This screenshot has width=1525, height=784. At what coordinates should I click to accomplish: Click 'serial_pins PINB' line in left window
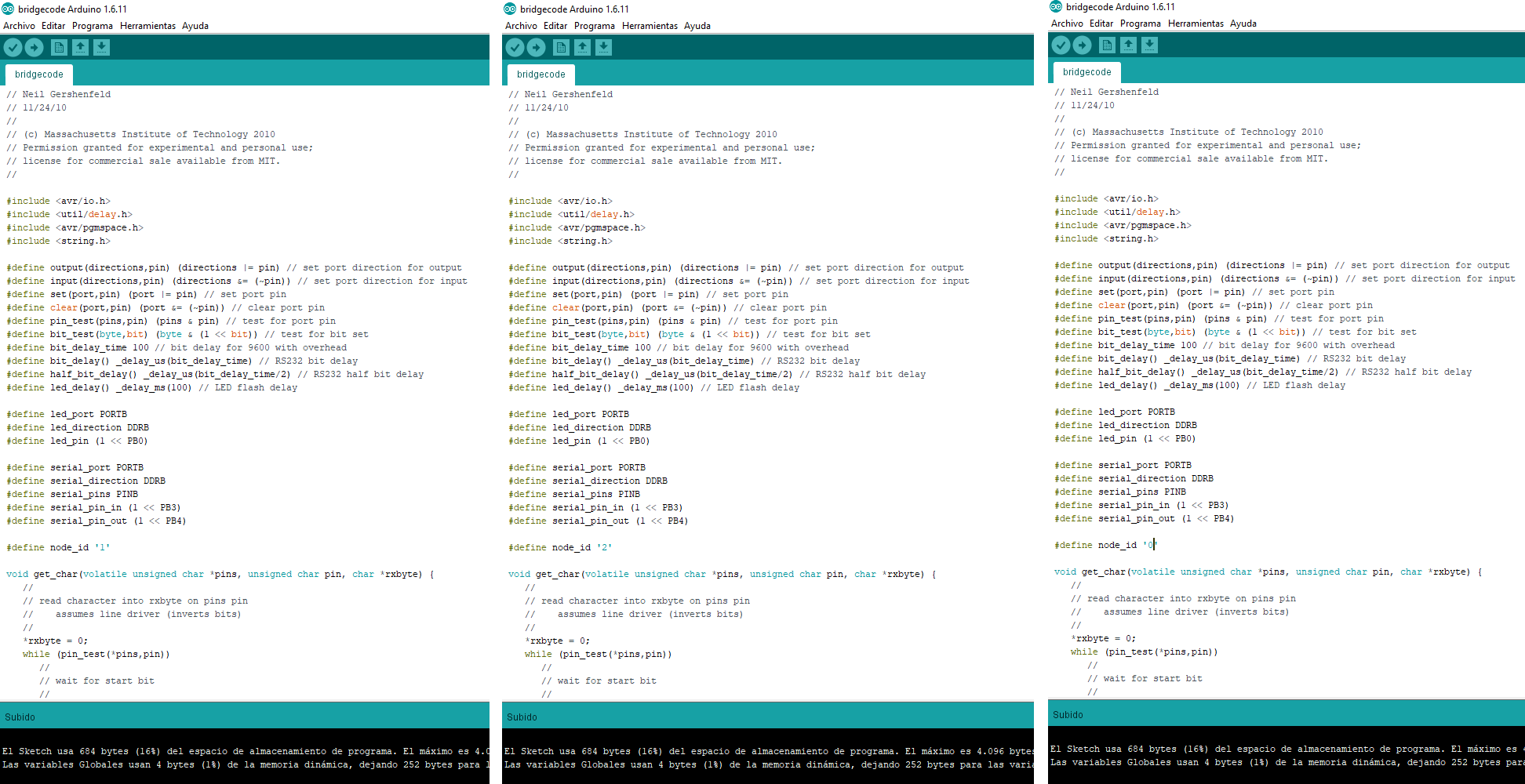72,494
